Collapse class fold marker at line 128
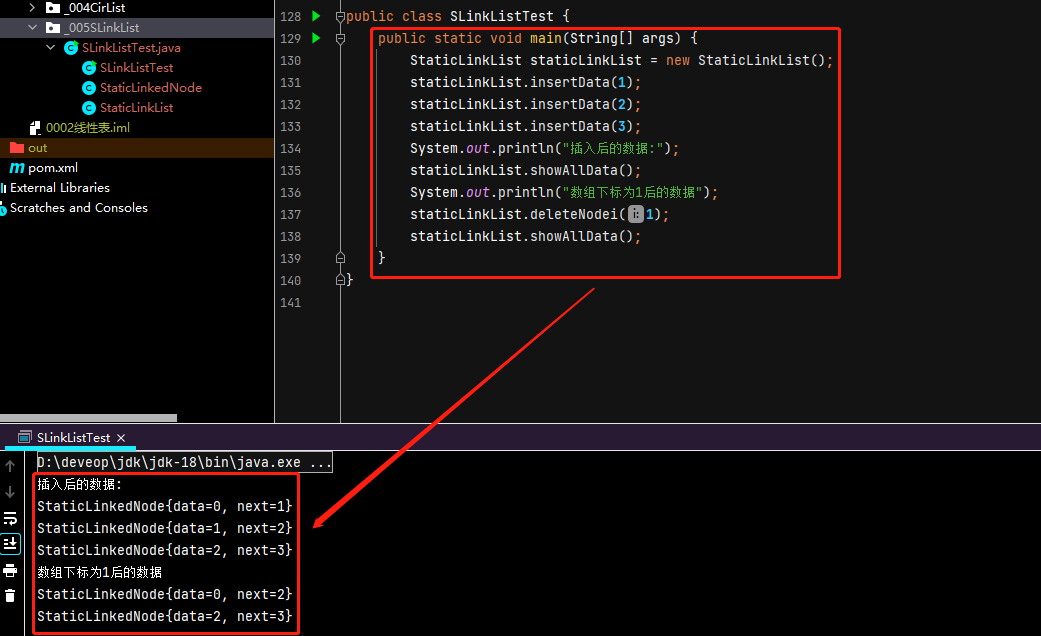Viewport: 1041px width, 636px height. pos(341,17)
